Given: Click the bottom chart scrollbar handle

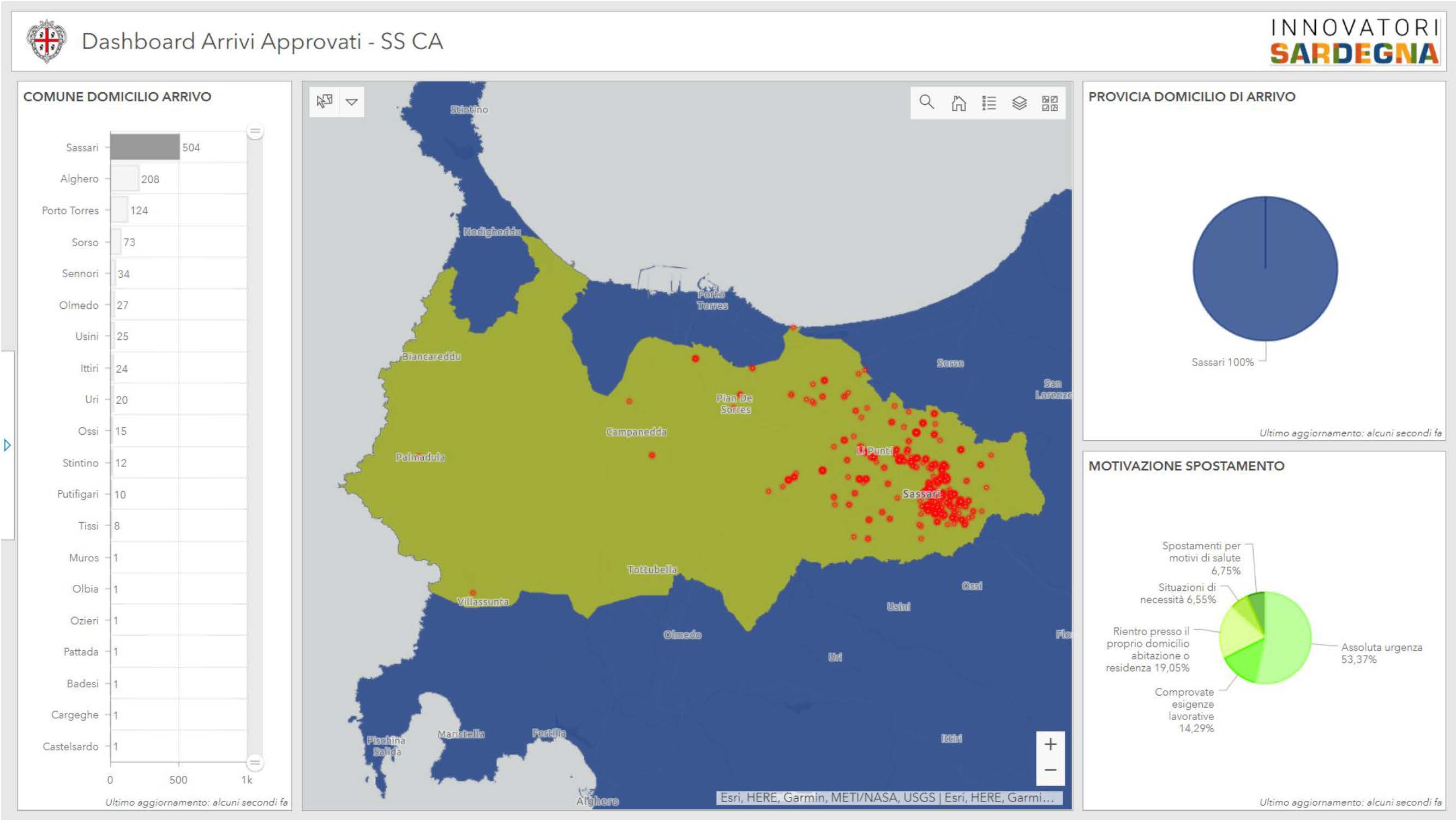Looking at the screenshot, I should coord(255,762).
